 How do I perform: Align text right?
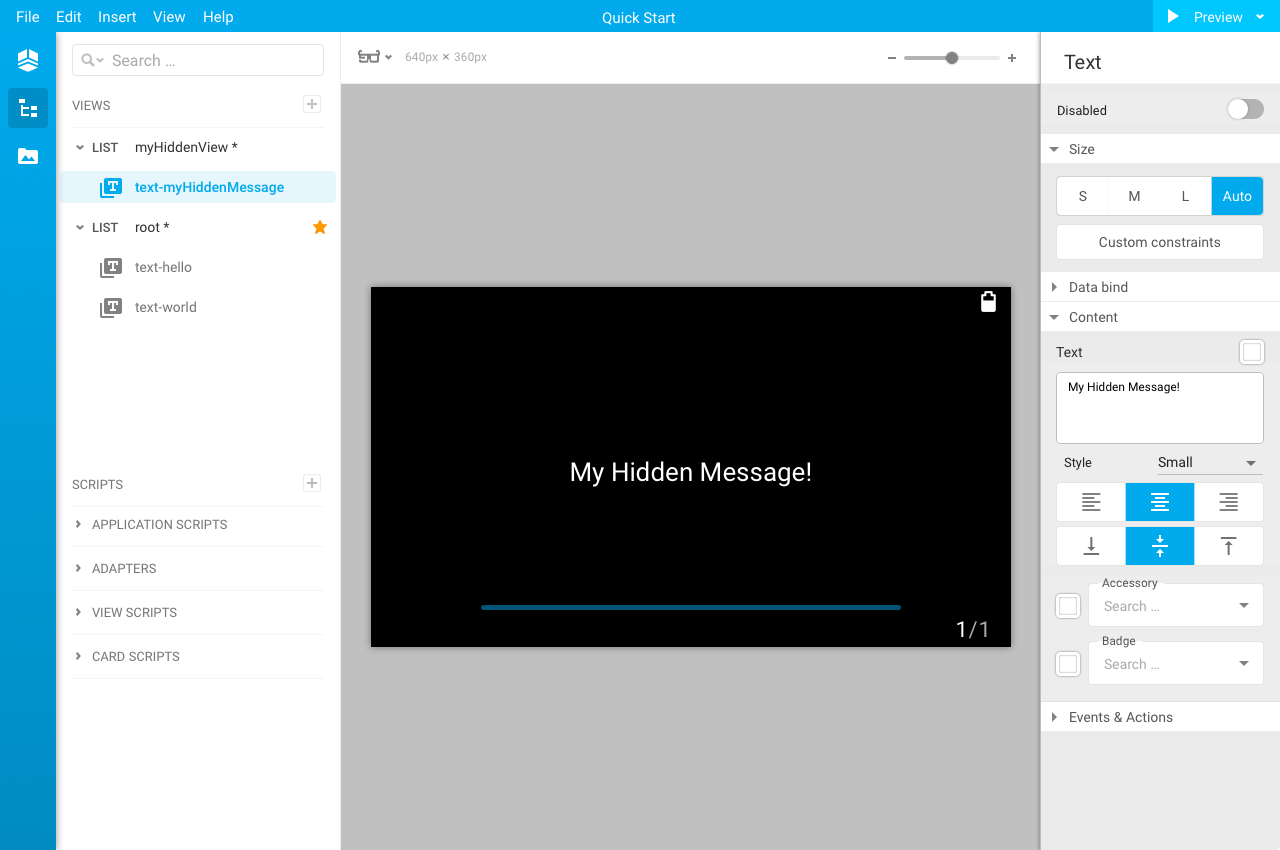tap(1229, 502)
